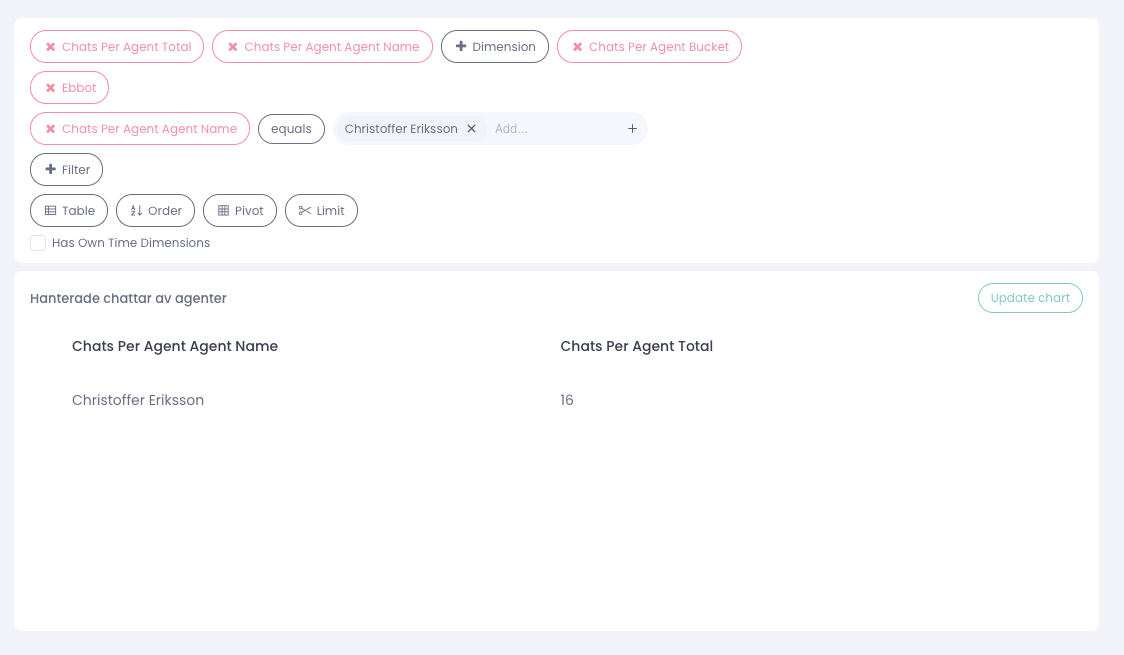Click Chats Per Agent Total column header
Viewport: 1124px width, 655px height.
tap(636, 346)
